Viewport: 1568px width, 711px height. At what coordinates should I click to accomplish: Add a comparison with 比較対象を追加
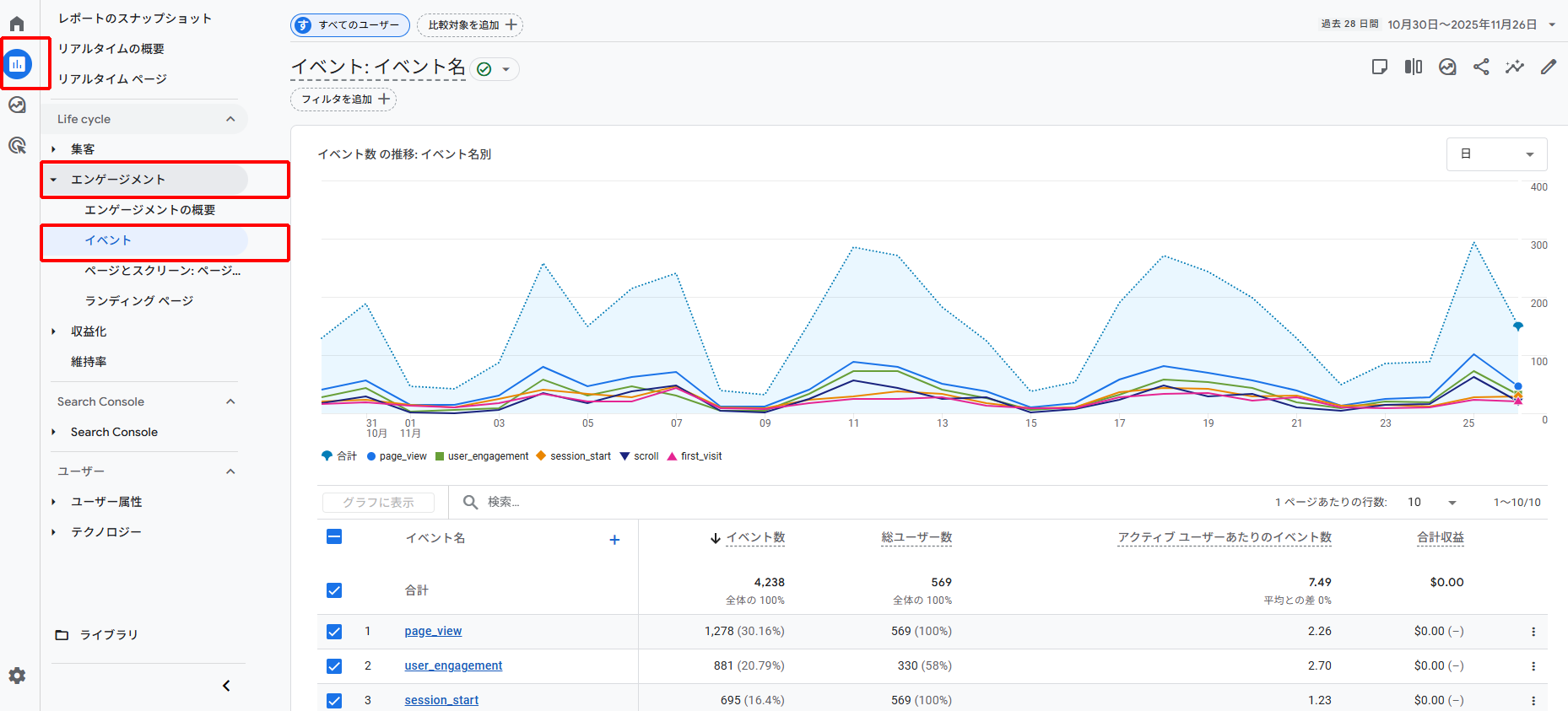(470, 25)
